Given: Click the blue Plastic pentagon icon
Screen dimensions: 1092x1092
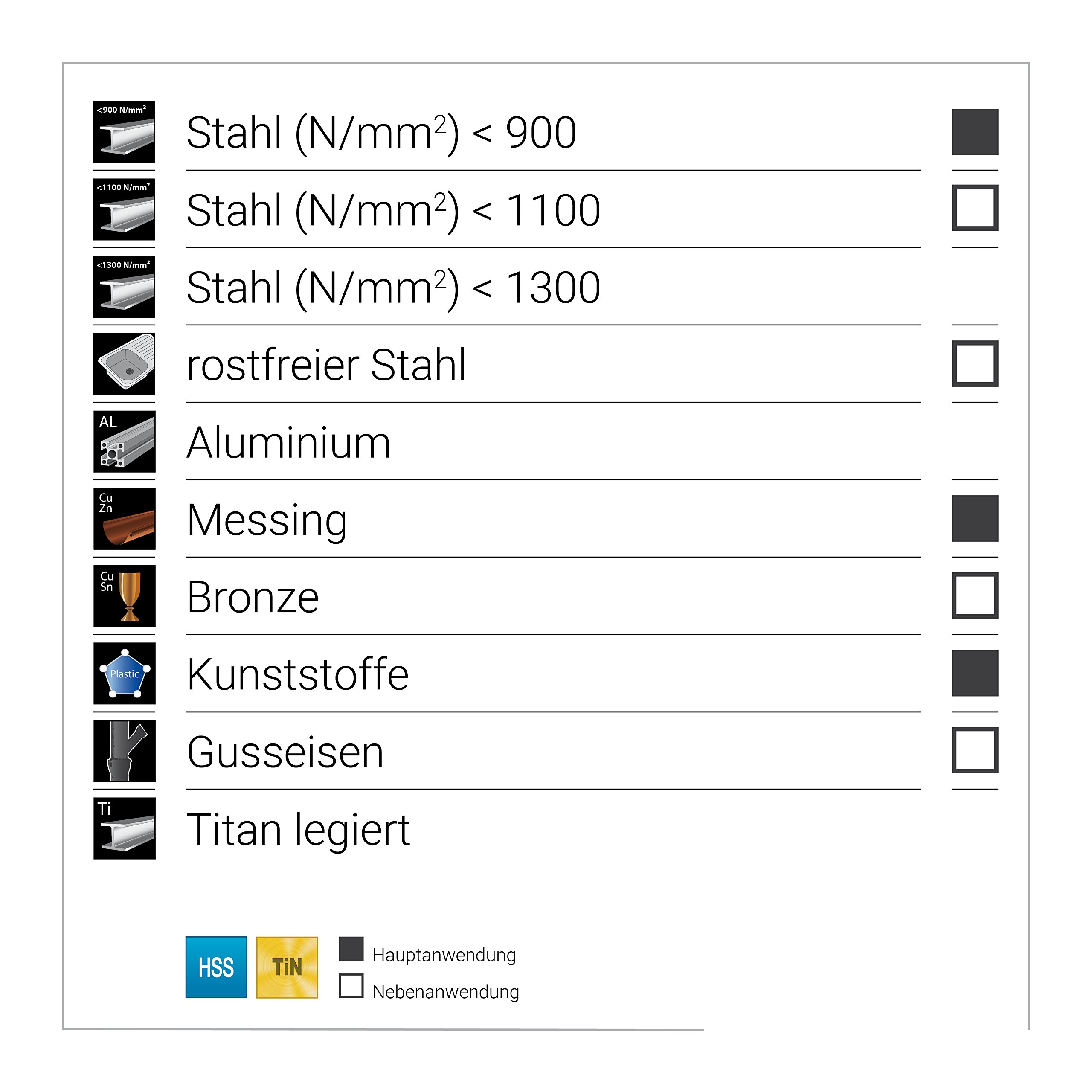Looking at the screenshot, I should point(125,673).
